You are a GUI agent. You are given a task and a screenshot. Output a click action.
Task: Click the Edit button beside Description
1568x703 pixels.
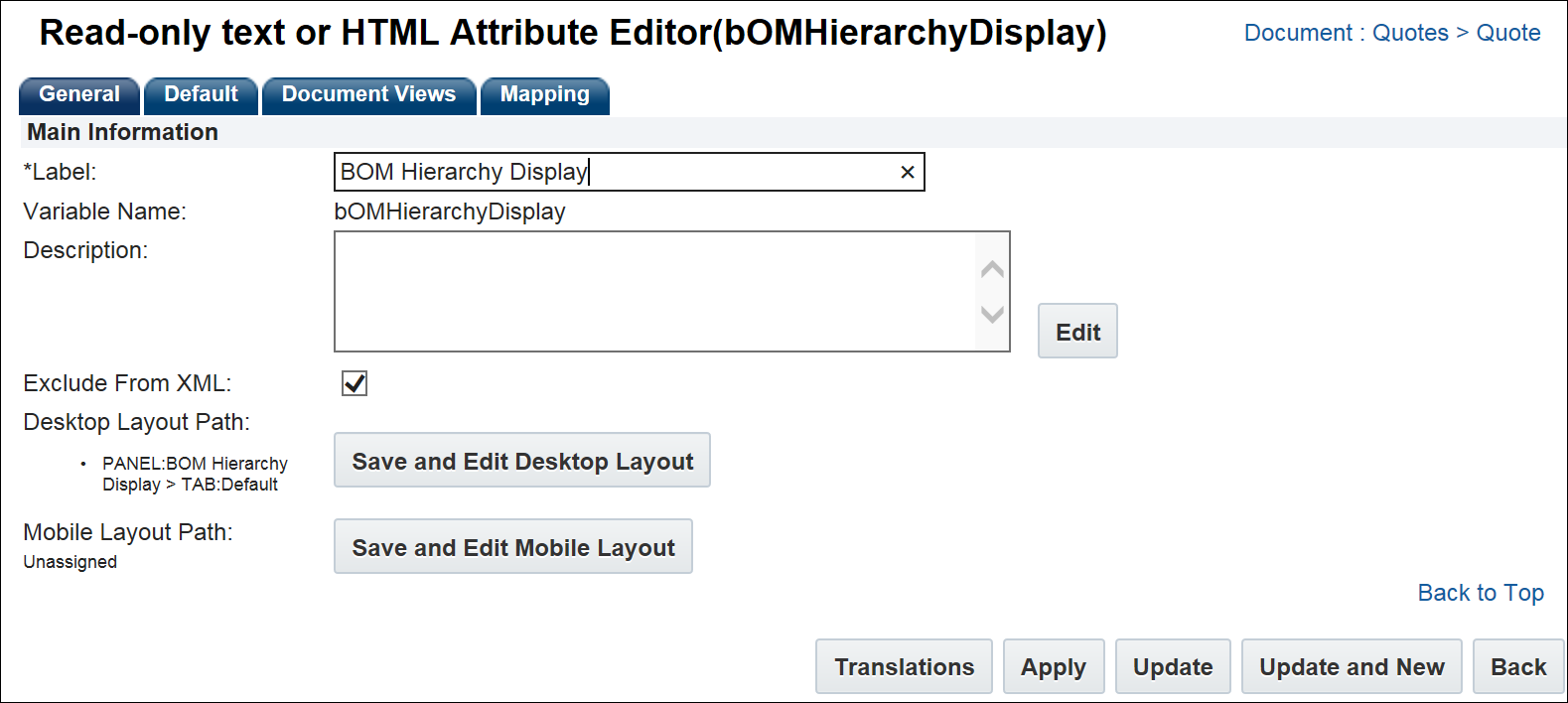click(1077, 332)
